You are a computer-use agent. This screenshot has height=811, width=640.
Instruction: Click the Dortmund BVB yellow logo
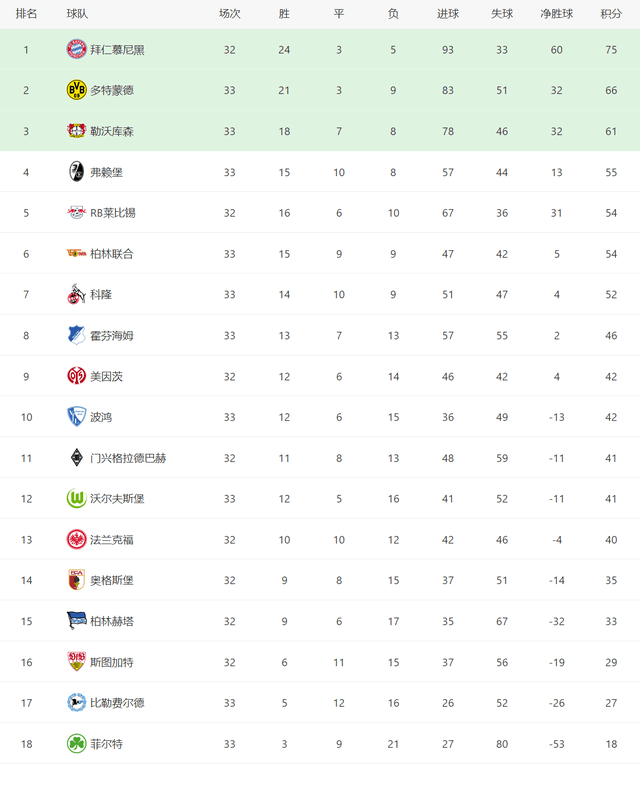tap(76, 90)
